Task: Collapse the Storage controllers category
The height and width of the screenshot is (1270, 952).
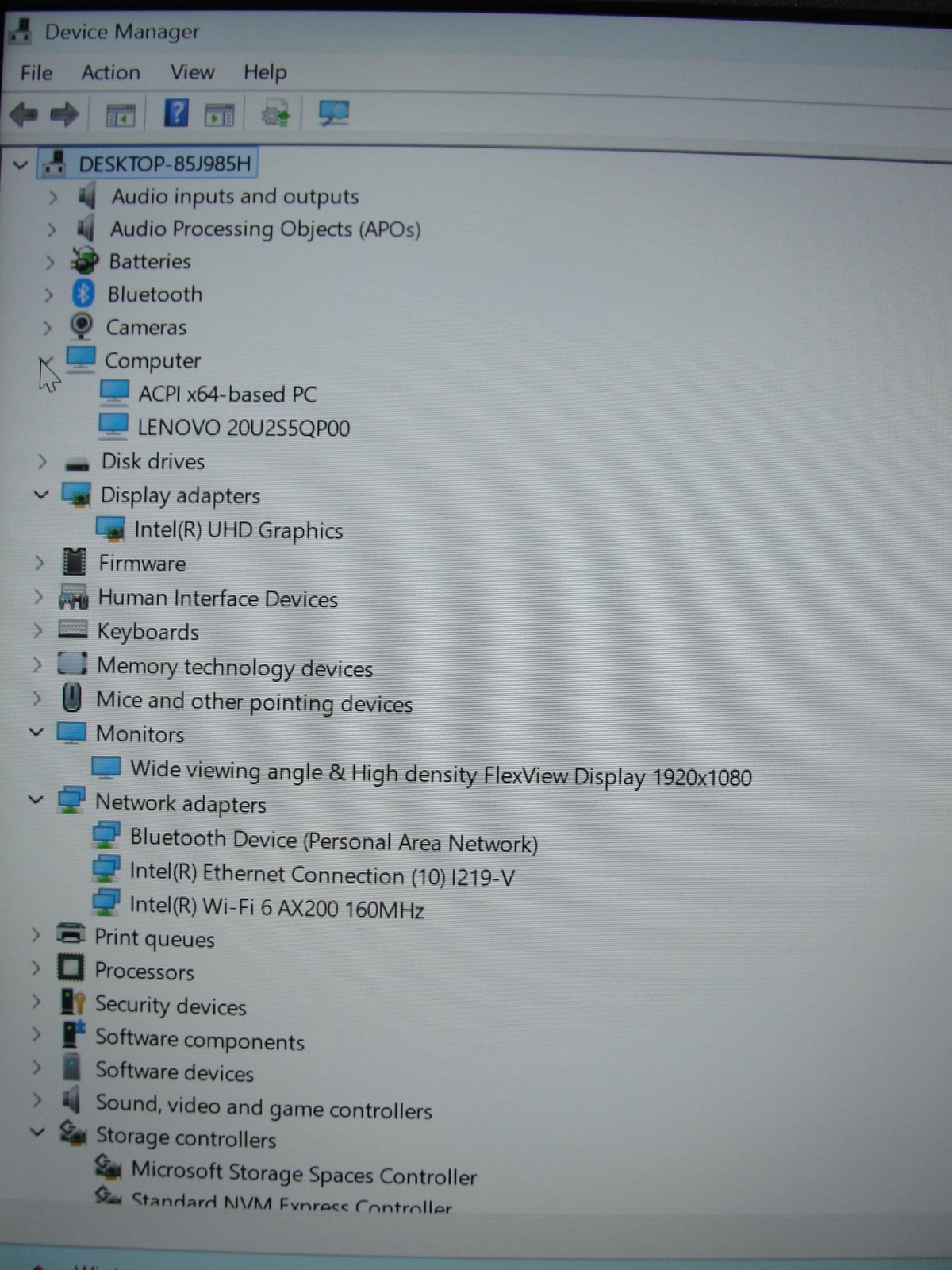Action: pos(36,1132)
